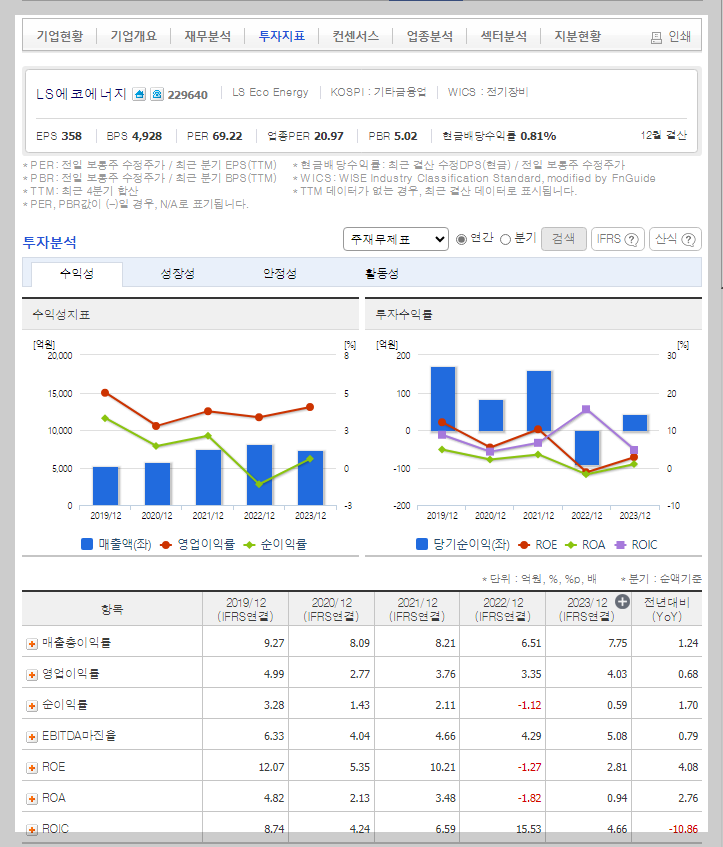Click the ROIC YoY value -10.86
Viewport: 723px width, 847px height.
tap(684, 829)
